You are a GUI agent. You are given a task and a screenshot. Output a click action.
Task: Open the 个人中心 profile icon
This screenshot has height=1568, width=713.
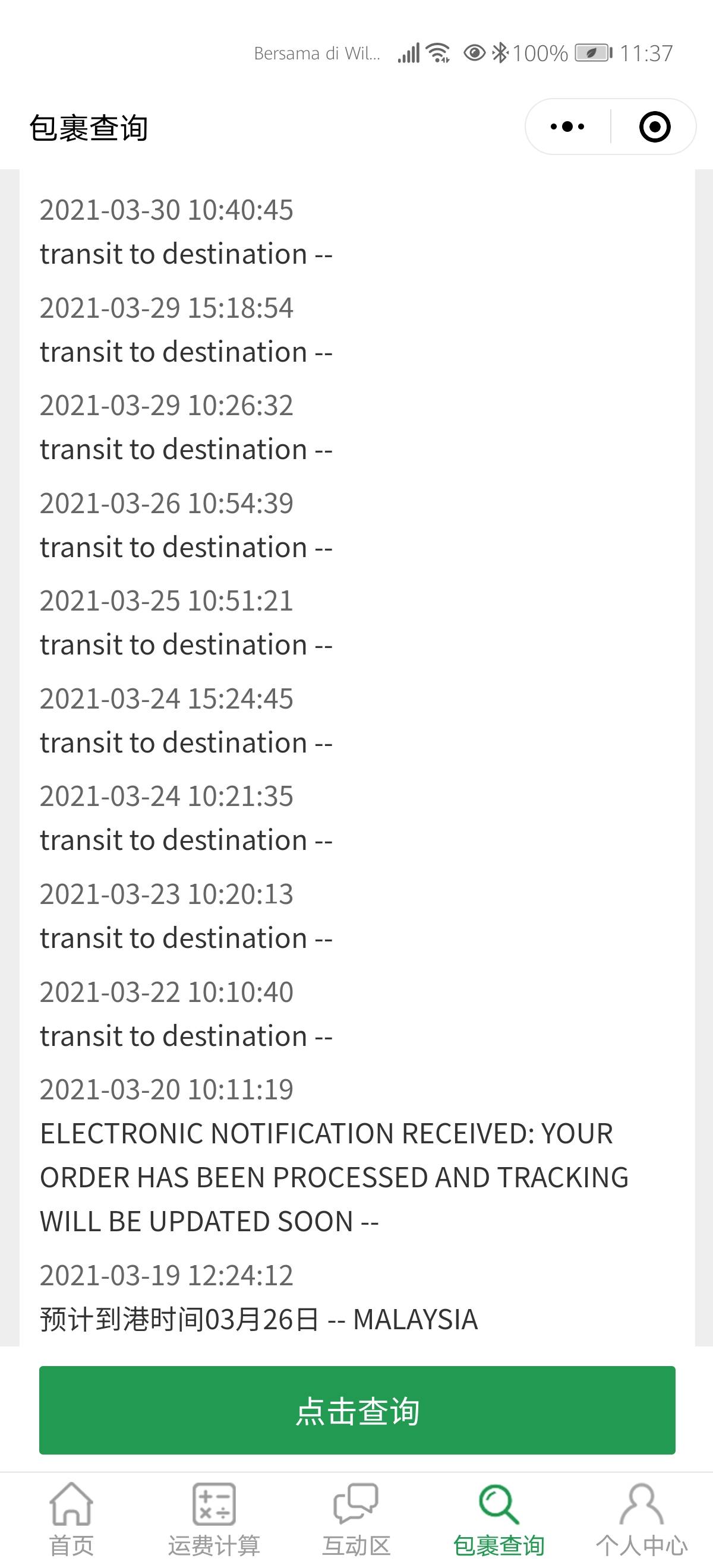(x=641, y=1503)
